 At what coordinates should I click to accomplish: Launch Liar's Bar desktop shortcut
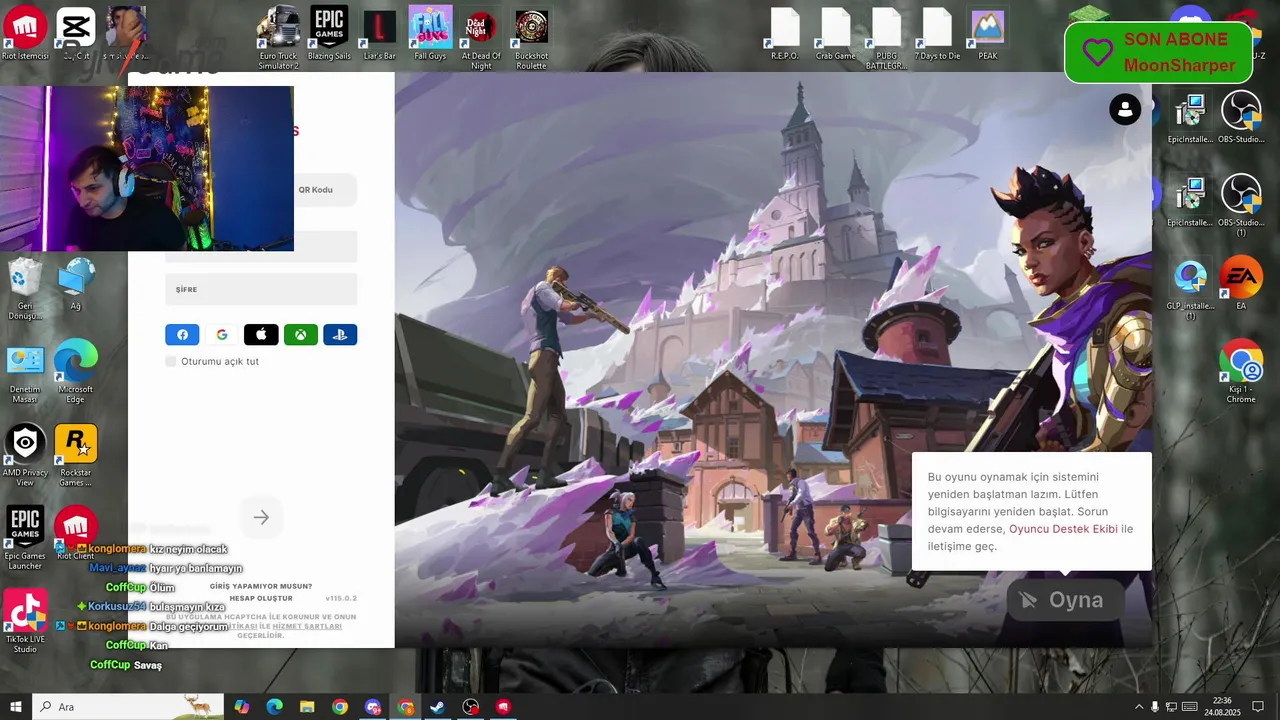380,33
